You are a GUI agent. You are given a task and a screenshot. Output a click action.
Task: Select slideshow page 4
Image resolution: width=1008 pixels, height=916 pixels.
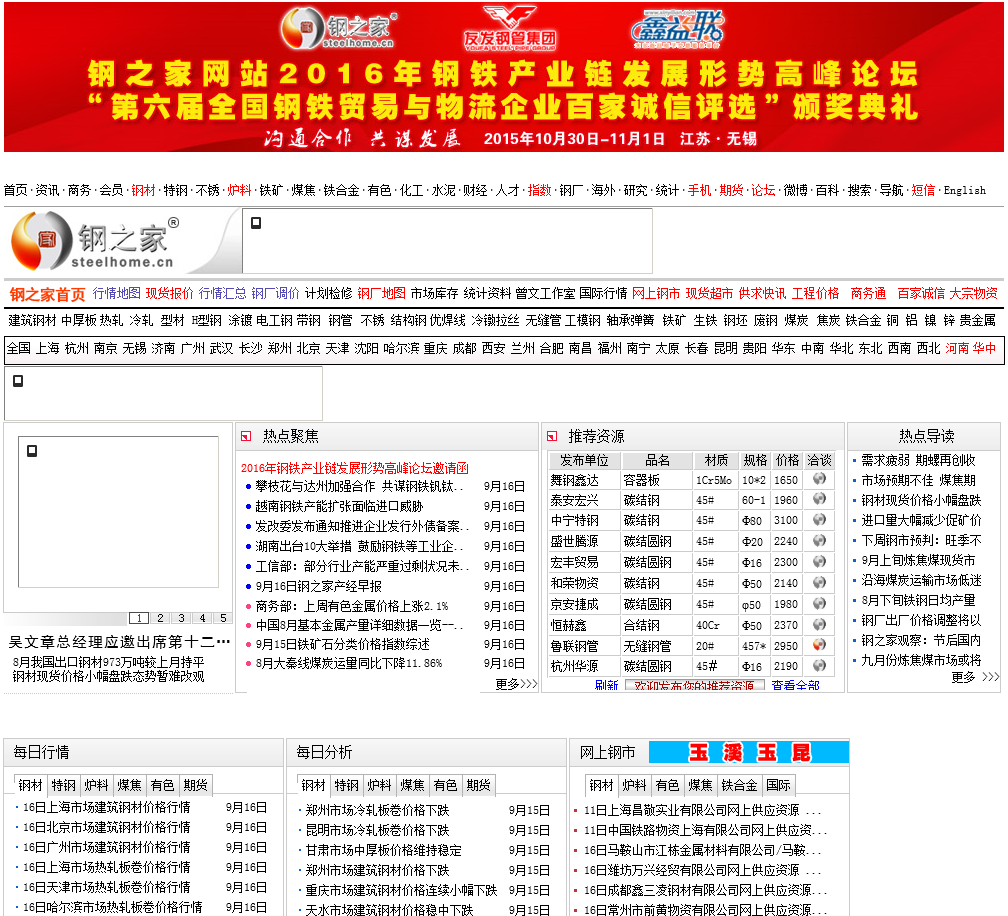(x=202, y=618)
